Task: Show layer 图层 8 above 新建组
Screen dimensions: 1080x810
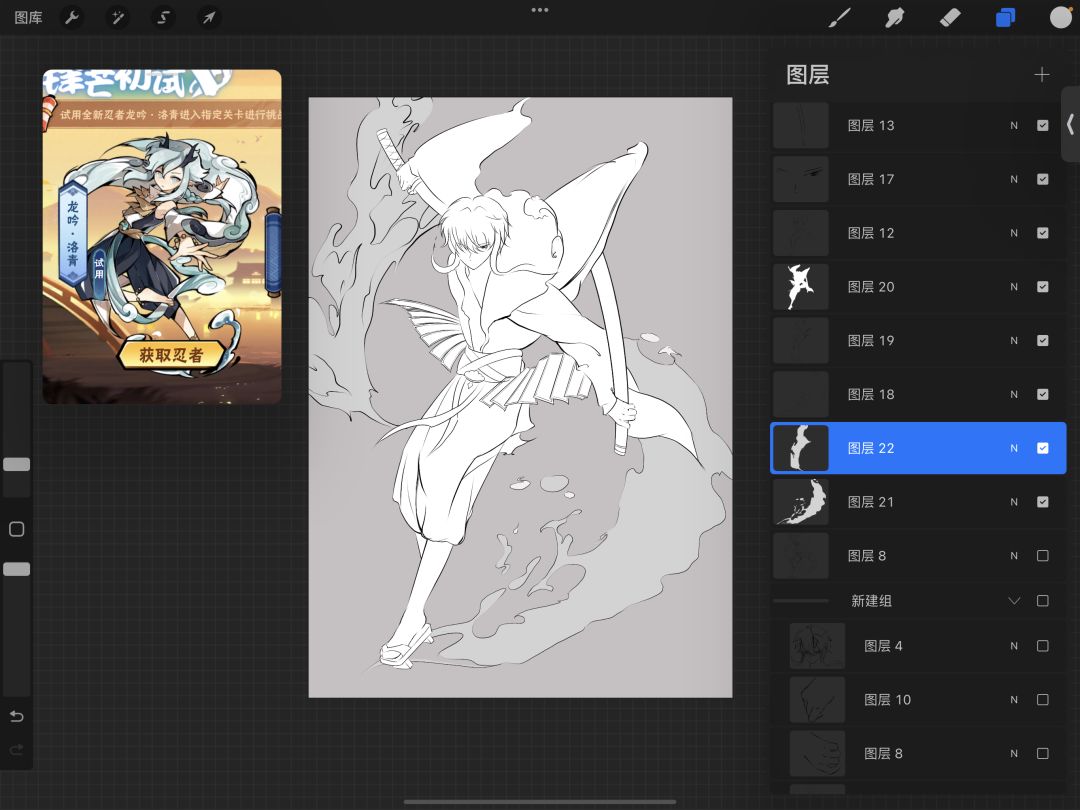Action: pos(1043,556)
